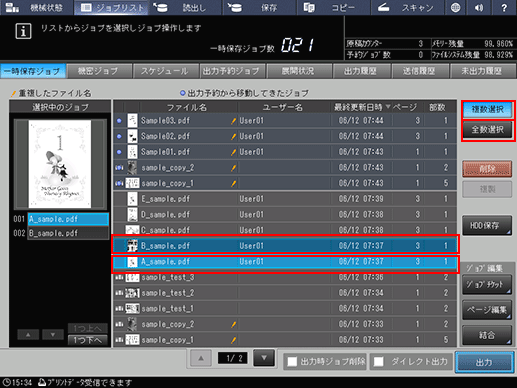Open the スケジュール tab
The width and height of the screenshot is (517, 388).
click(165, 71)
